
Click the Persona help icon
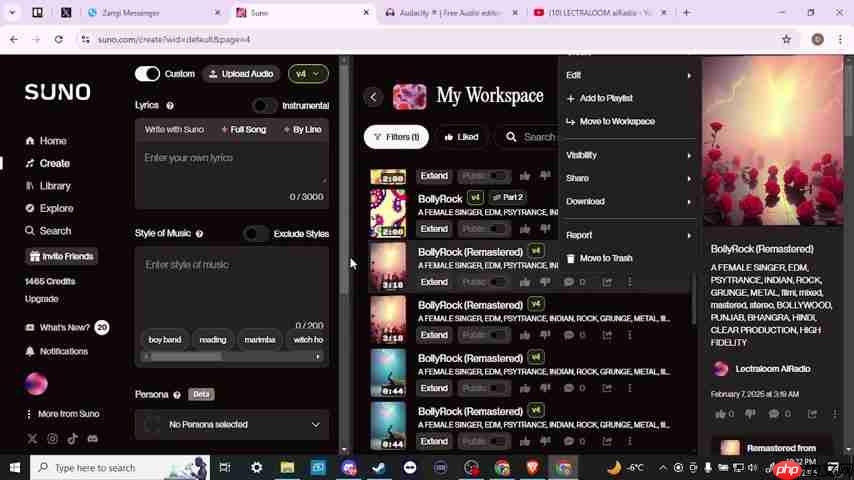click(177, 394)
